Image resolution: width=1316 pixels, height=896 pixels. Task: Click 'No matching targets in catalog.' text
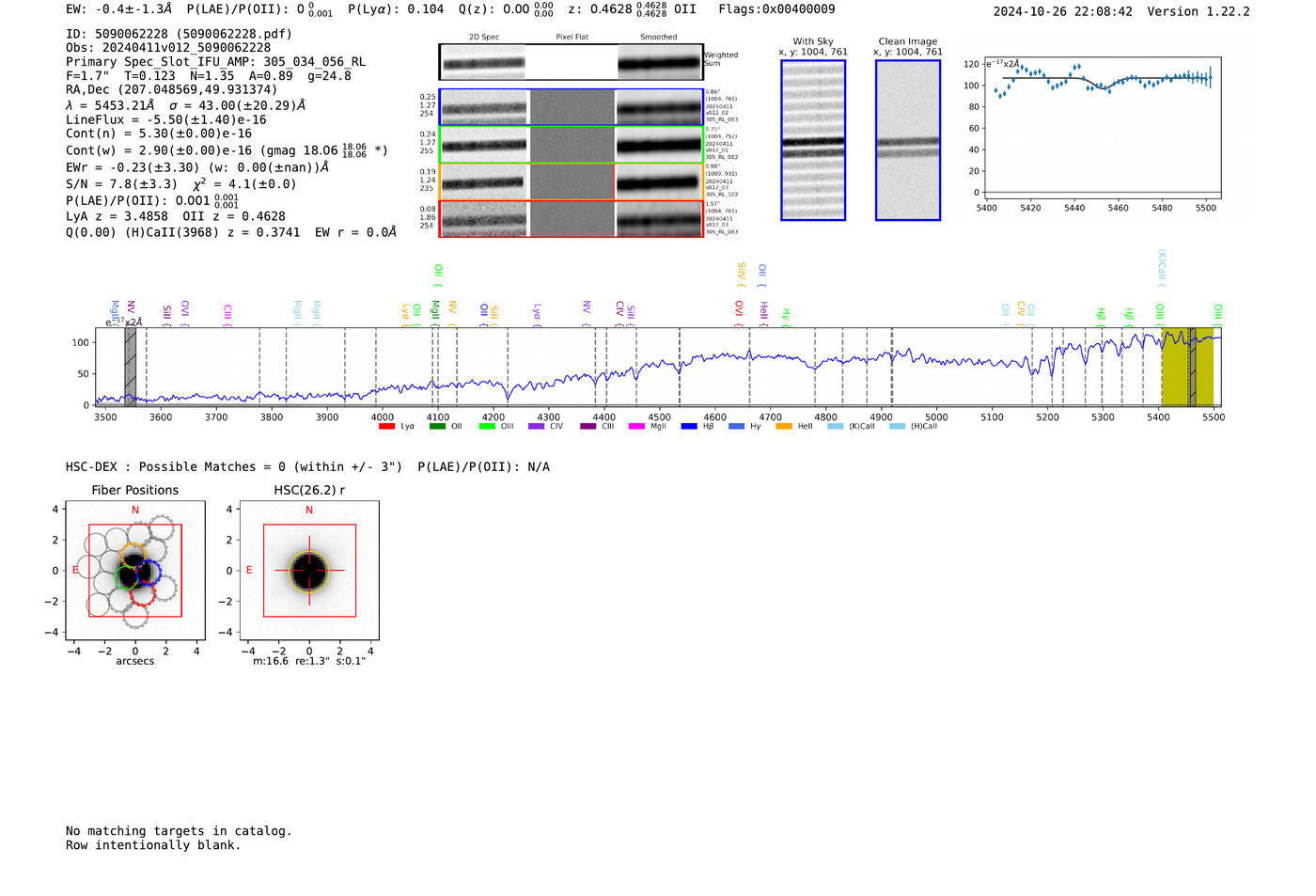[179, 831]
